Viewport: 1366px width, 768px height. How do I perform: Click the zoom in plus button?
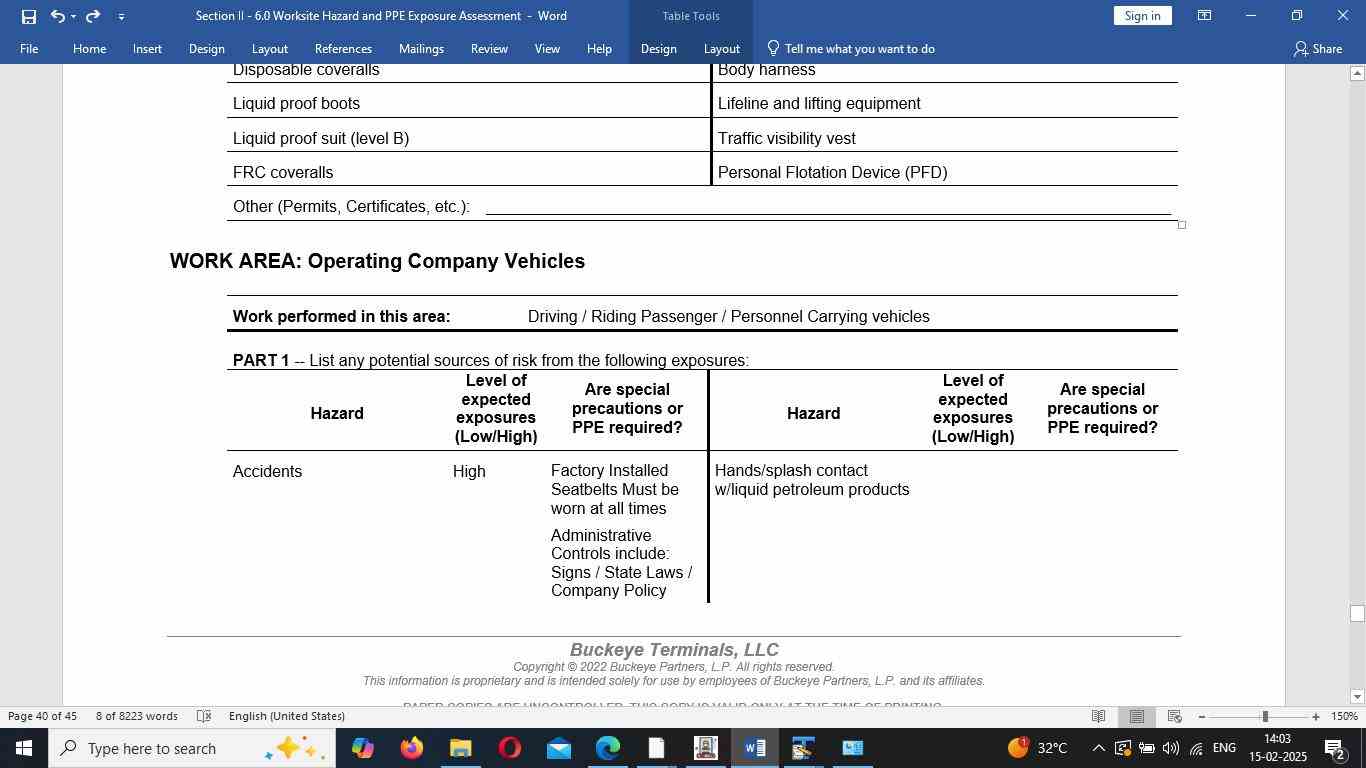coord(1316,716)
